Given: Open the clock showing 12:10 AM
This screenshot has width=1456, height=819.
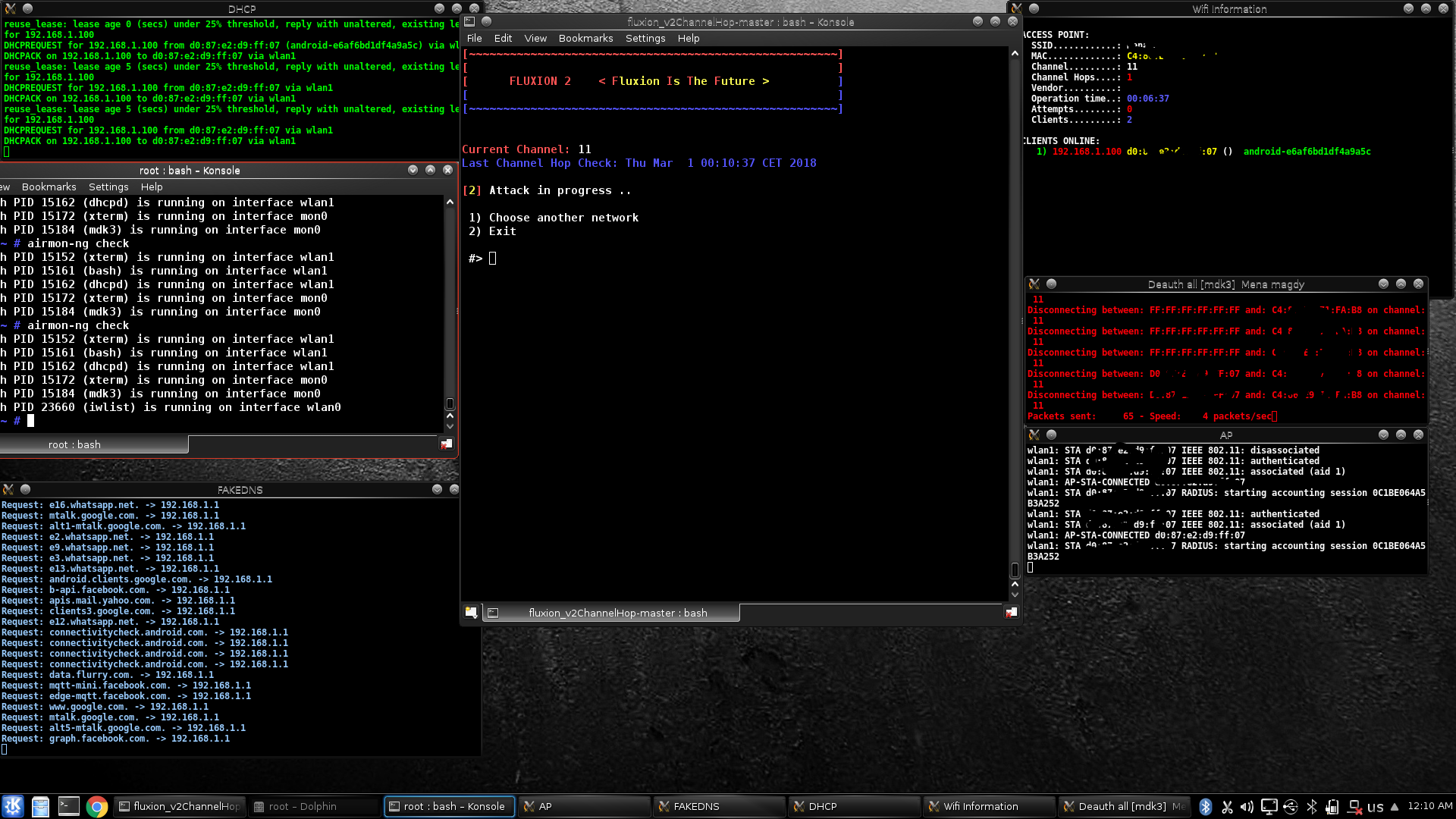Looking at the screenshot, I should [1429, 806].
